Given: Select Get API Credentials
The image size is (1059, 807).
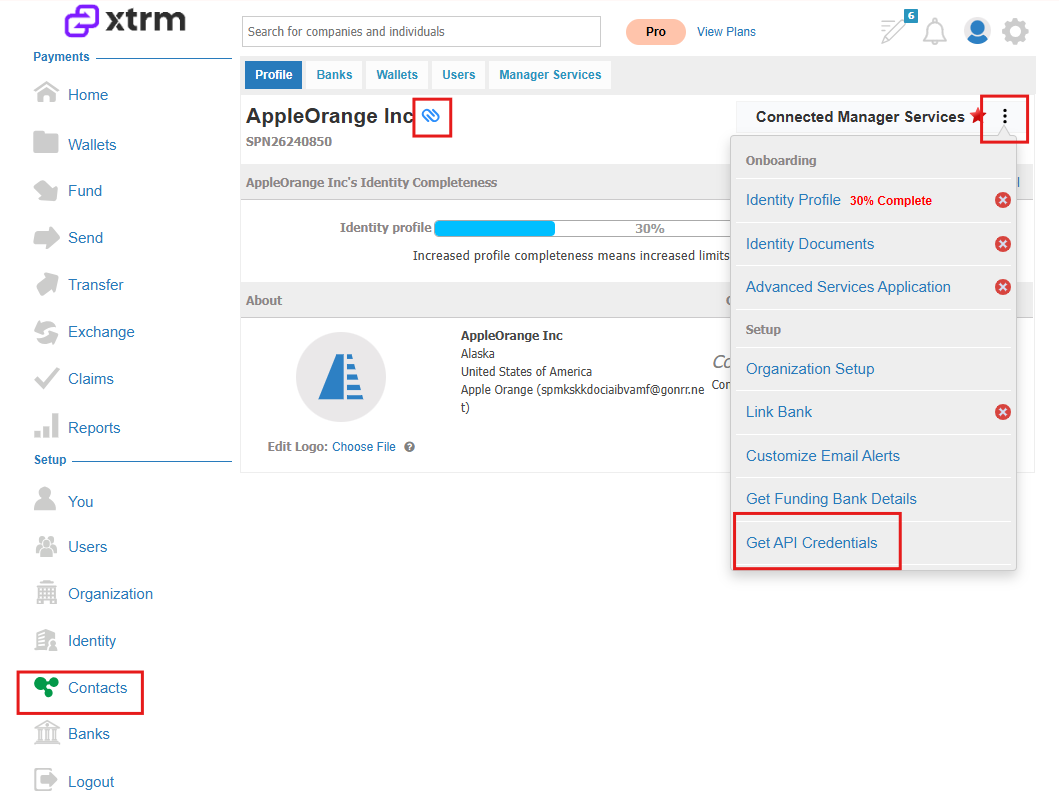Looking at the screenshot, I should pos(811,543).
